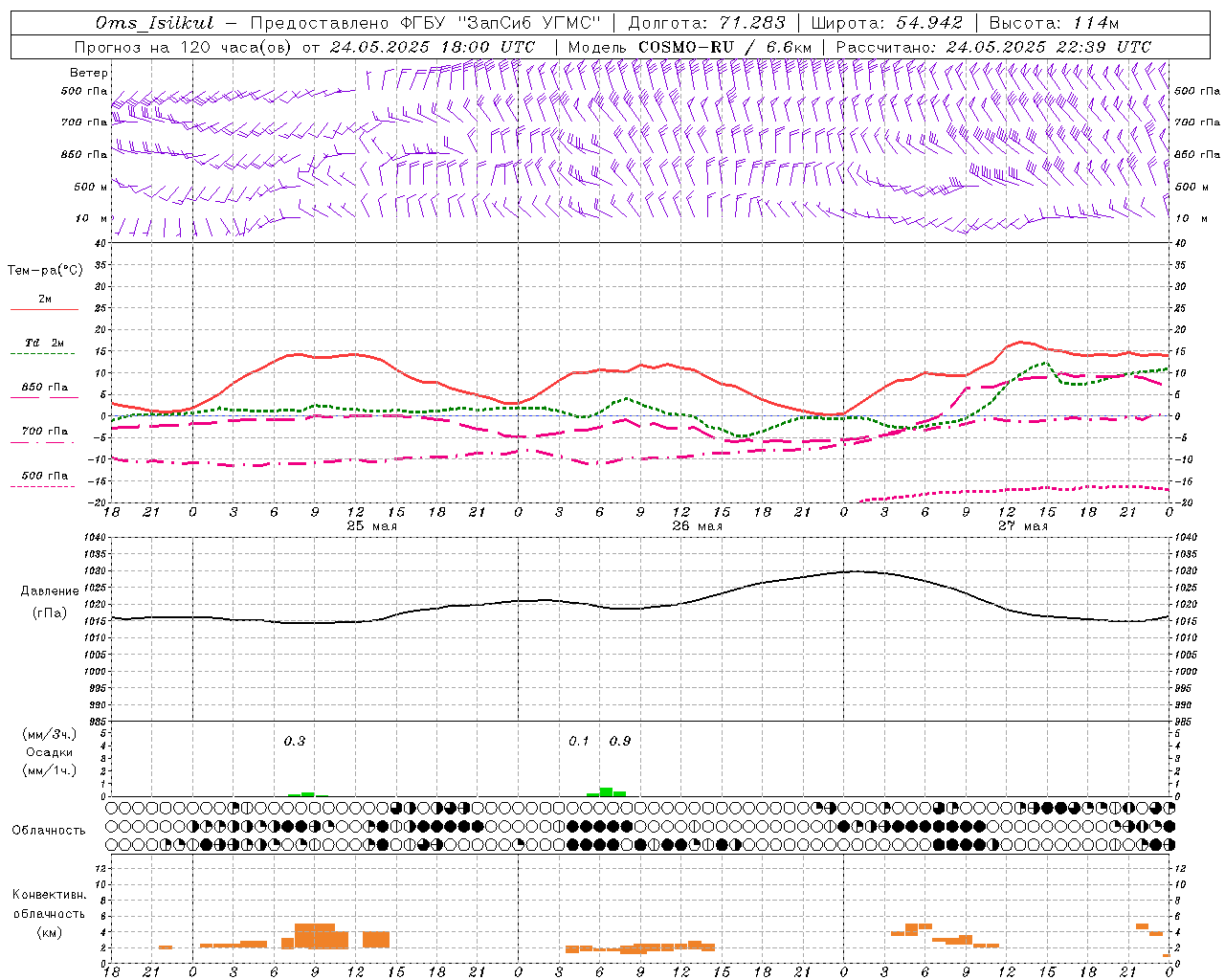Click the Тем-ра(°C) axis title
The image size is (1225, 980).
pos(45,271)
